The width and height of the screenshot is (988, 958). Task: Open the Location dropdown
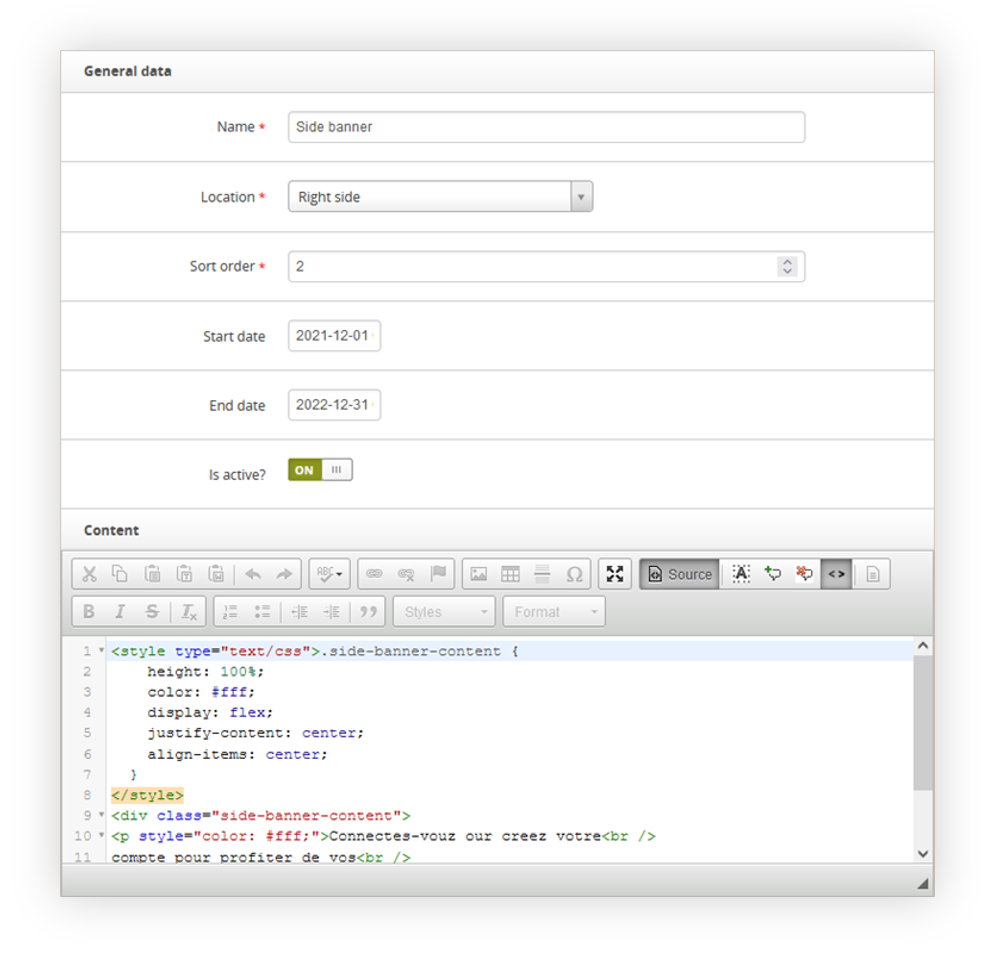pos(440,197)
